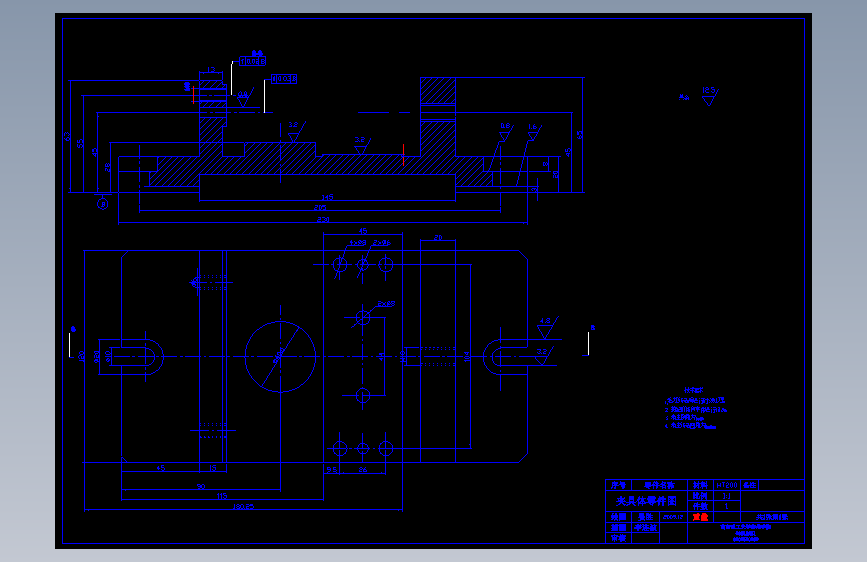Viewport: 867px width, 562px height.
Task: Select the 9.5 dimension below plan view
Action: 331,470
